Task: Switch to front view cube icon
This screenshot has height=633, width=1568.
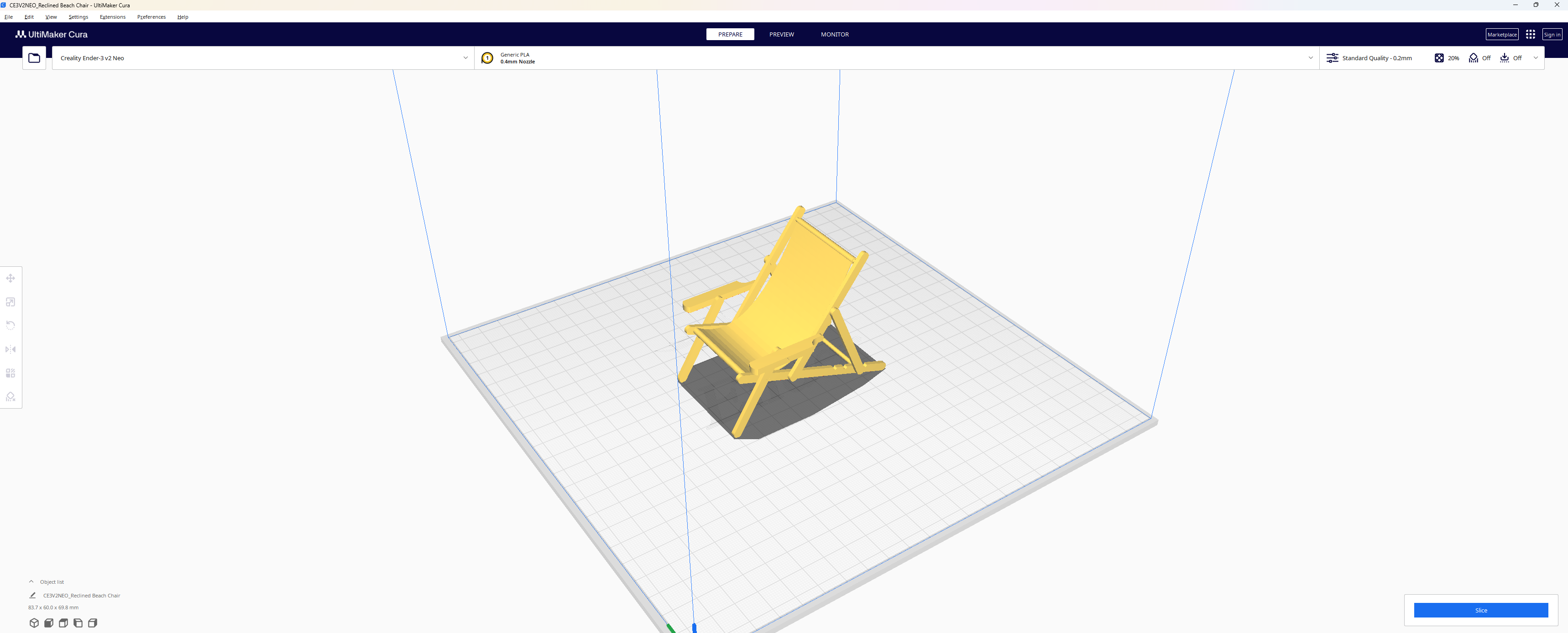Action: [49, 623]
